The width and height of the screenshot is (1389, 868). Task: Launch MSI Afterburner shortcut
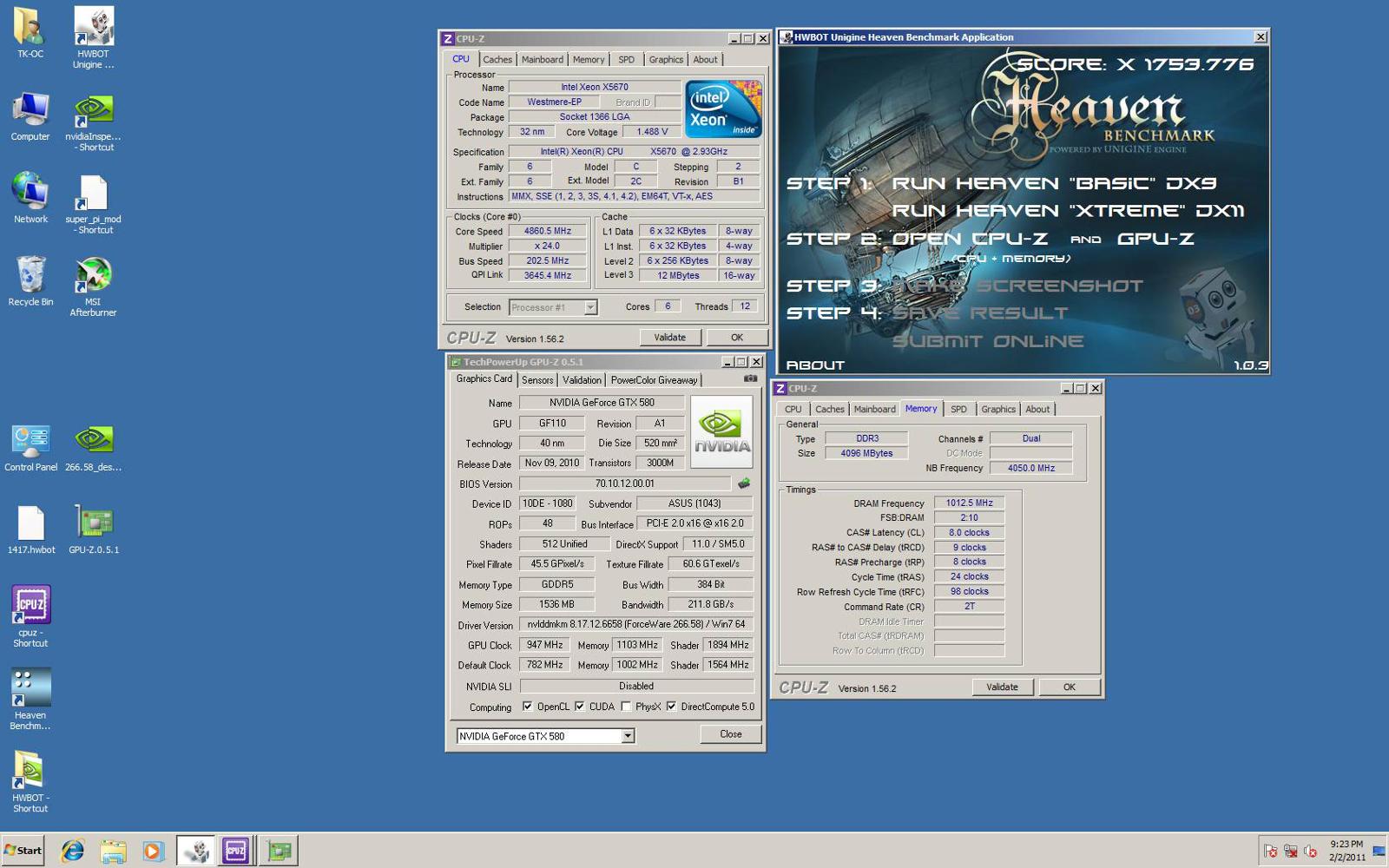pos(93,286)
